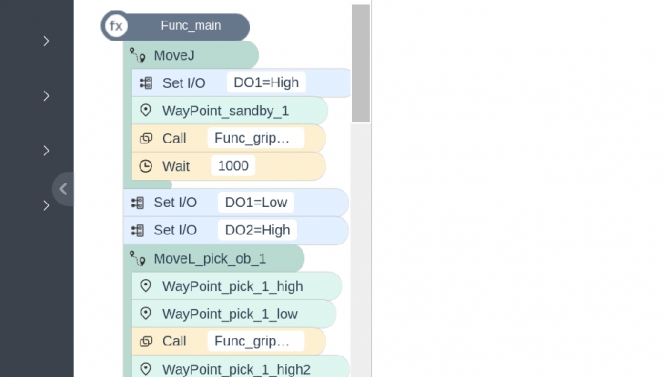Edit the DO2=High value field
Screen dimensions: 670x377
coord(257,230)
